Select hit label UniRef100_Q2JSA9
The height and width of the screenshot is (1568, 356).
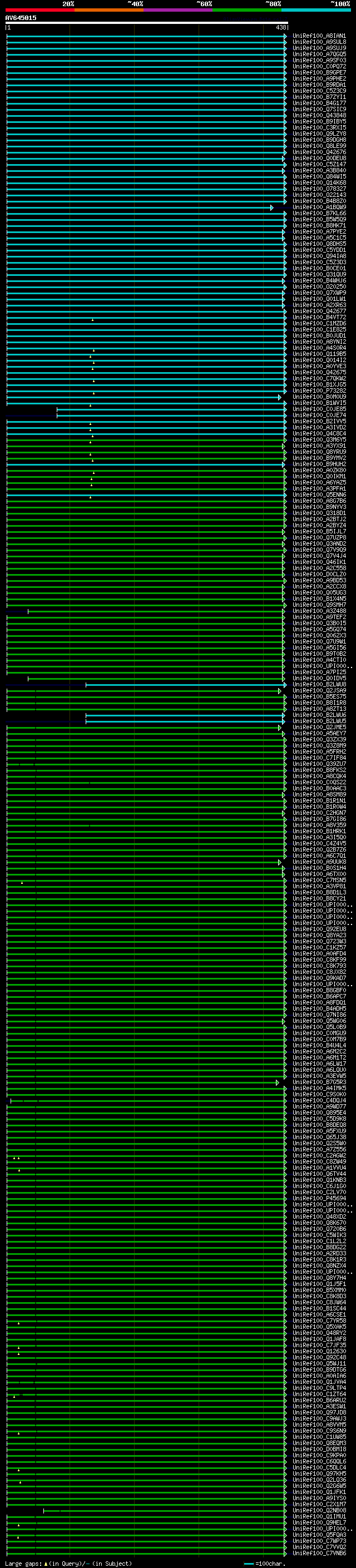(319, 690)
